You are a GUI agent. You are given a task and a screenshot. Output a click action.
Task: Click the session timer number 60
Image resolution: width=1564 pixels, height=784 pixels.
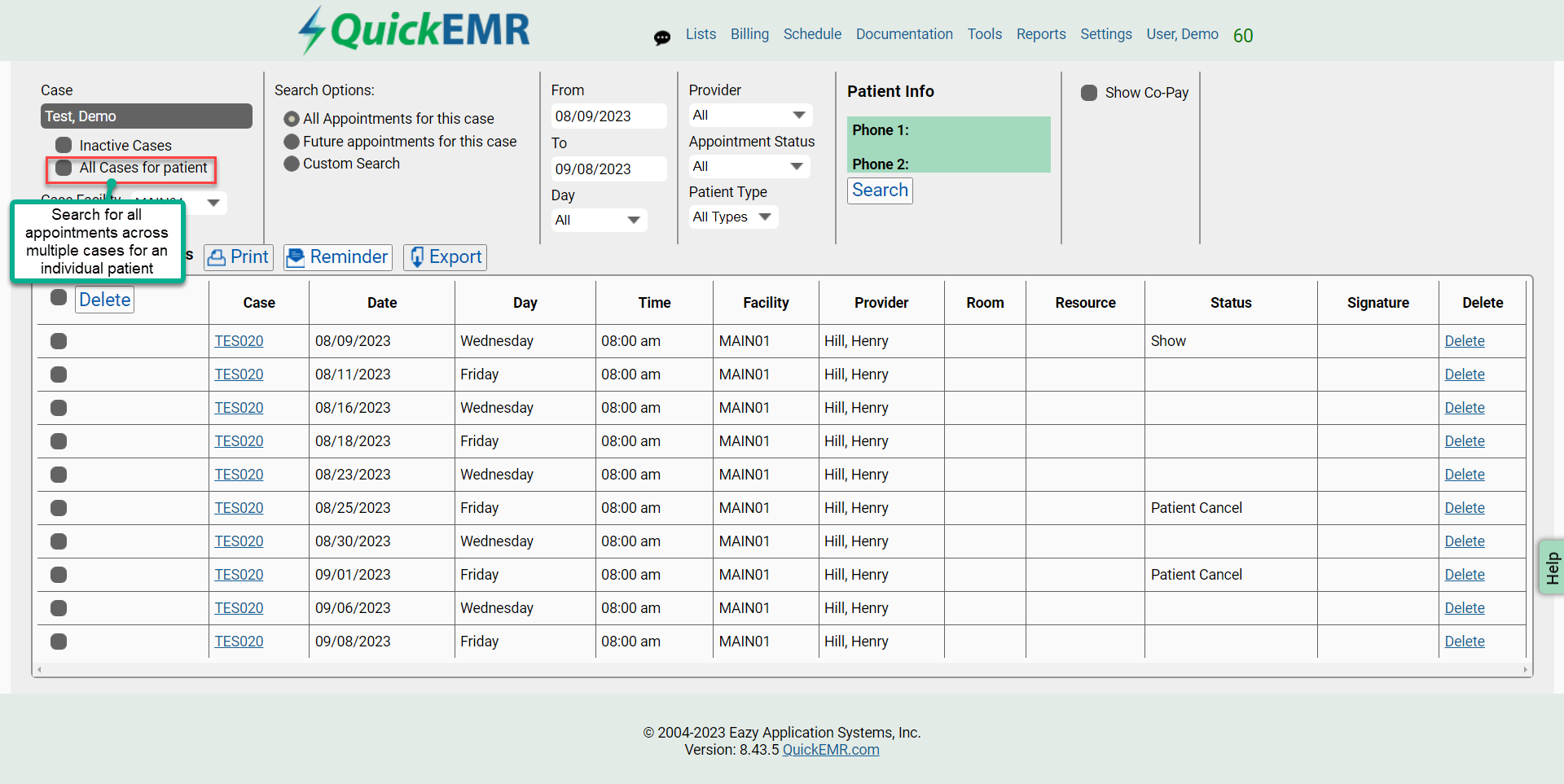[x=1243, y=36]
